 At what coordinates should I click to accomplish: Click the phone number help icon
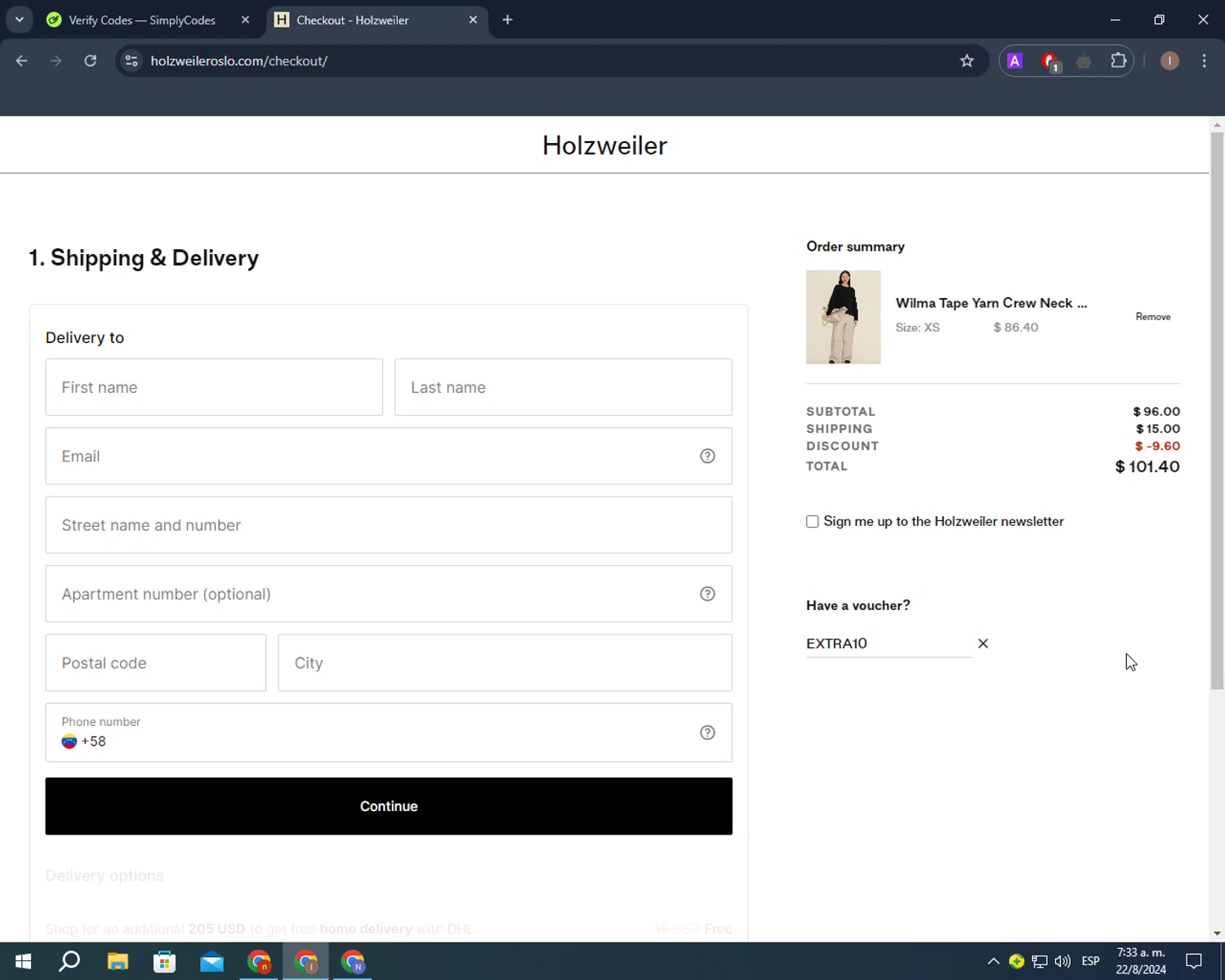[707, 733]
